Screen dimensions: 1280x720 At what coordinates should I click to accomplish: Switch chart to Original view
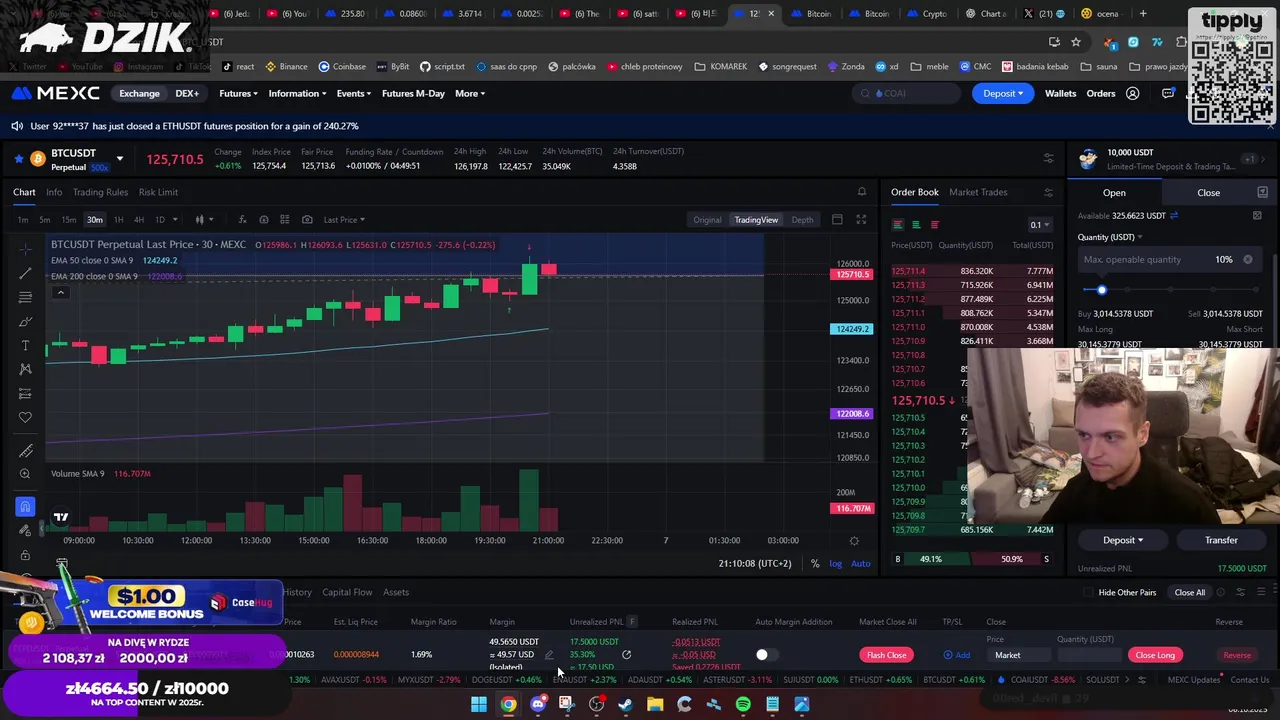pos(707,220)
